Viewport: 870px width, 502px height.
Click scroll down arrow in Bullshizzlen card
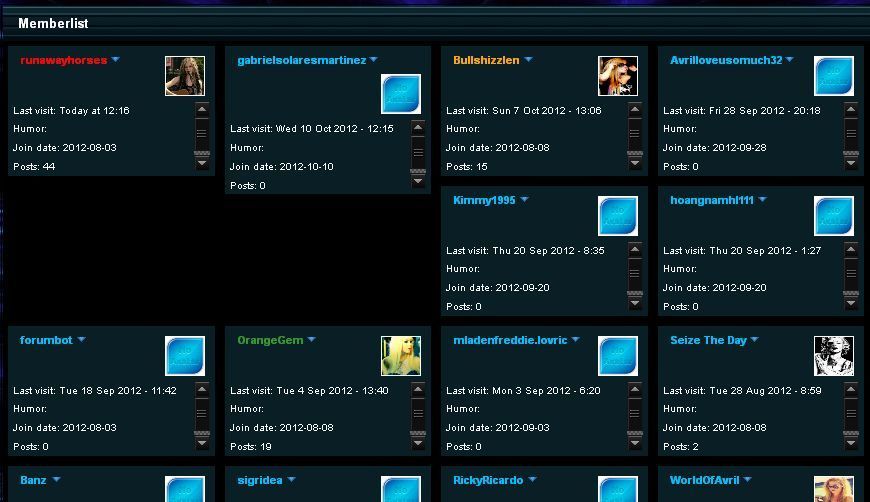coord(635,164)
